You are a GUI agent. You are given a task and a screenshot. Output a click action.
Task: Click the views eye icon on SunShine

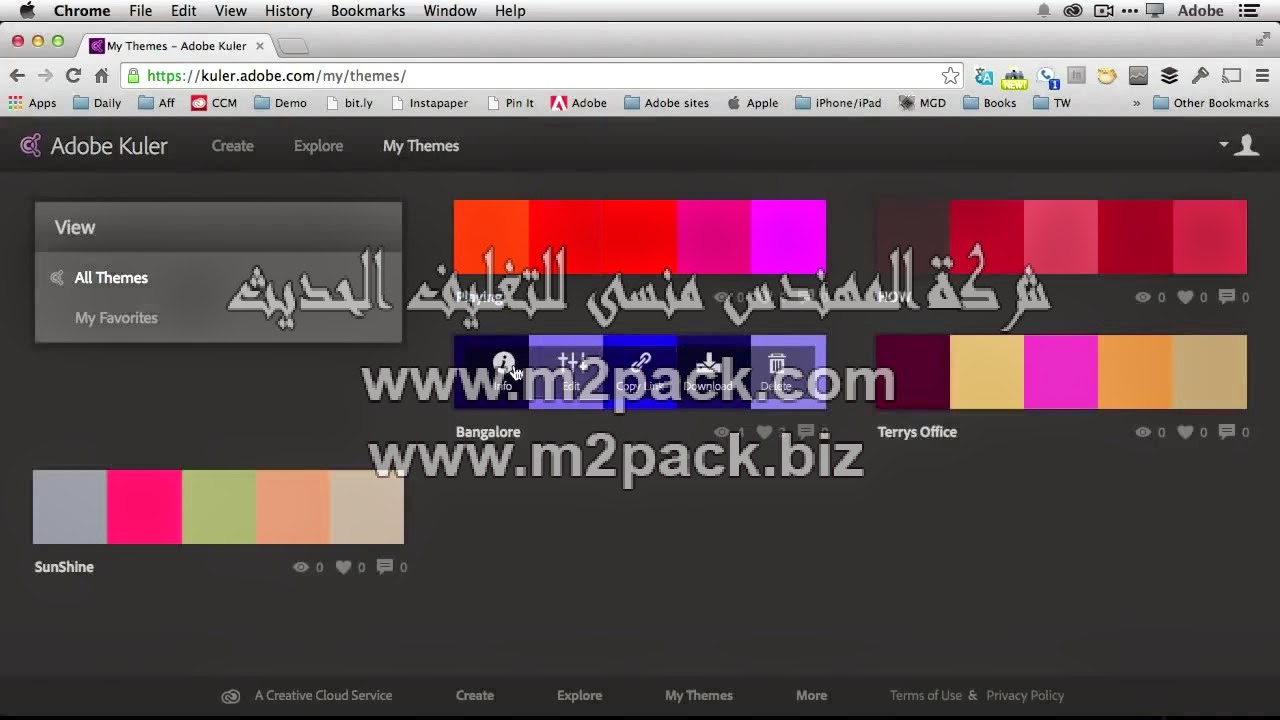click(x=301, y=567)
